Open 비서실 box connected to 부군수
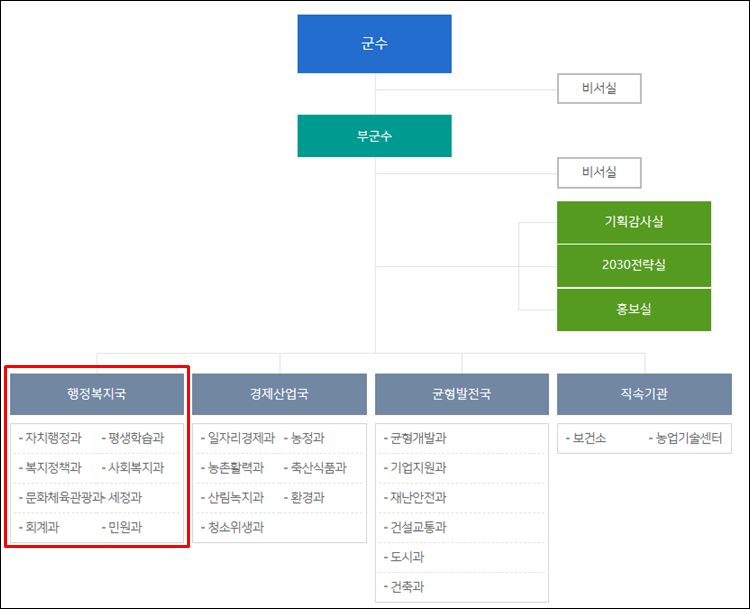Screen dimensions: 750x609 599,173
